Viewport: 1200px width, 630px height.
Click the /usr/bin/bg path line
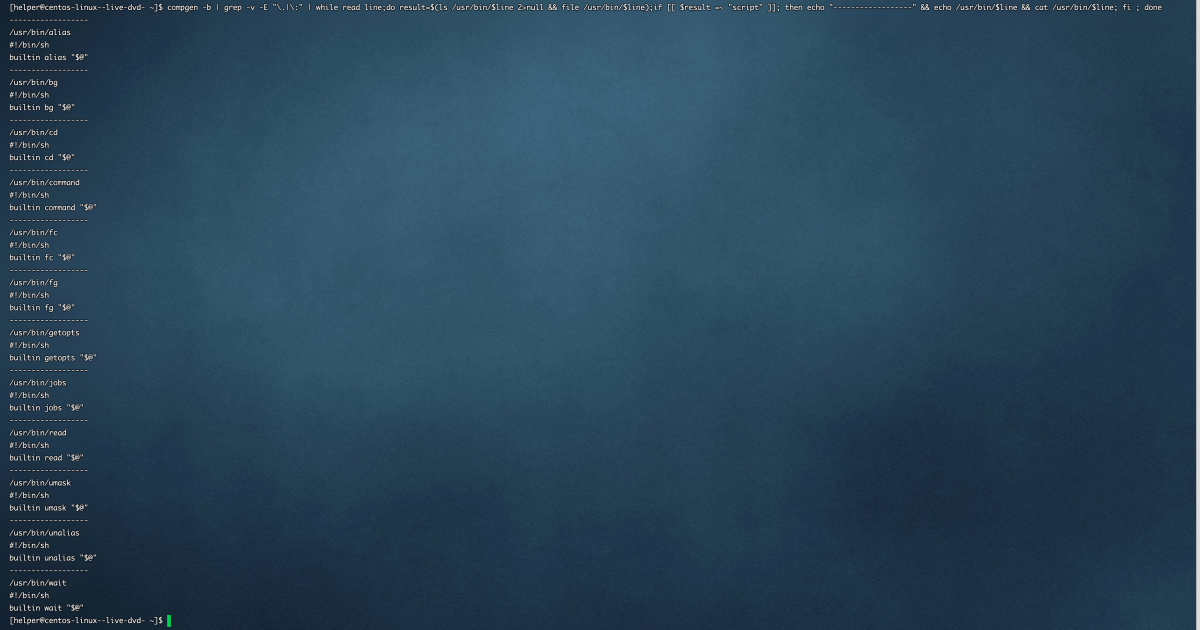pos(34,82)
